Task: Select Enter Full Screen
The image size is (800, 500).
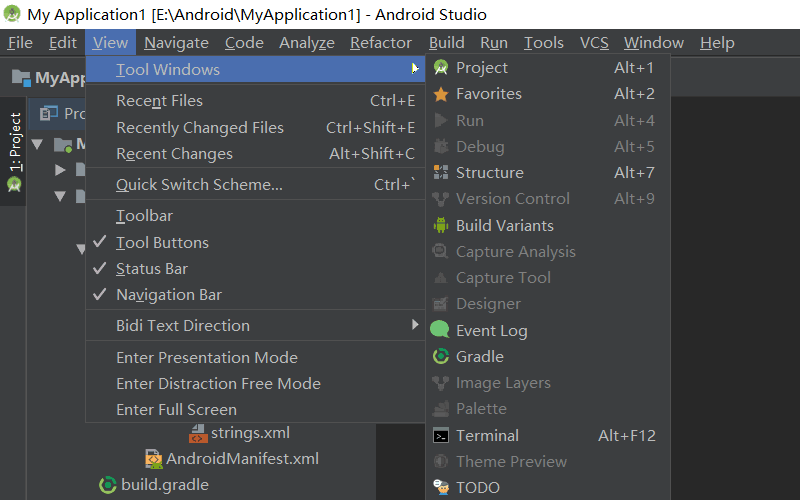Action: click(256, 409)
